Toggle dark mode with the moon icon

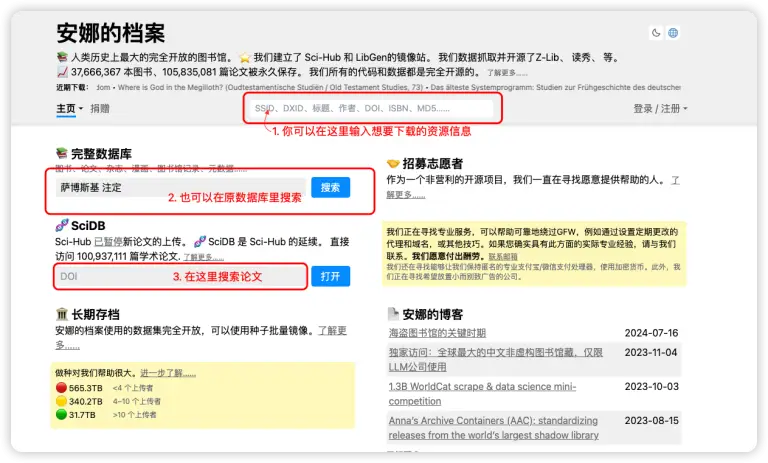tap(656, 33)
